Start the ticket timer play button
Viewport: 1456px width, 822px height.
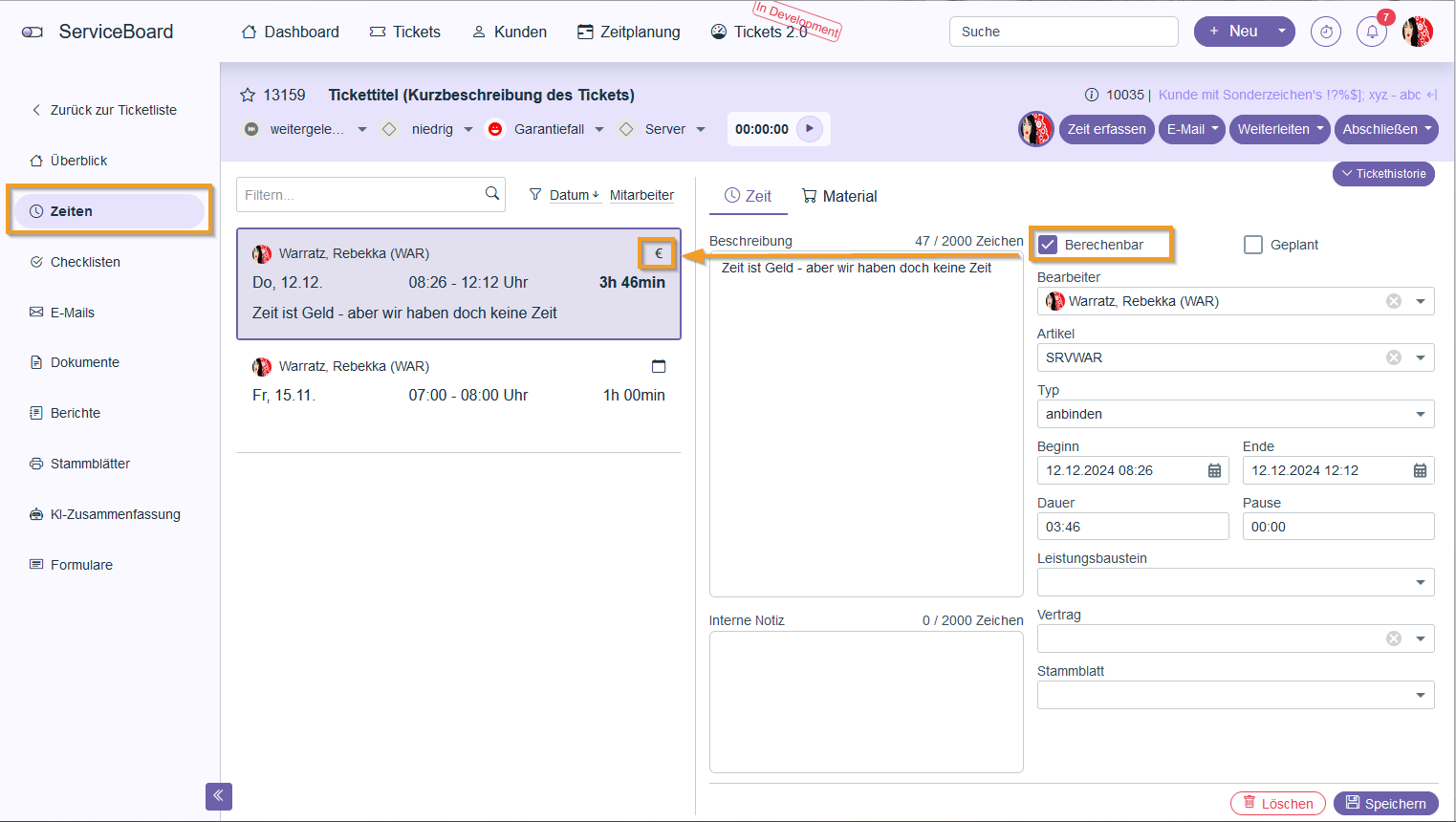click(x=810, y=129)
